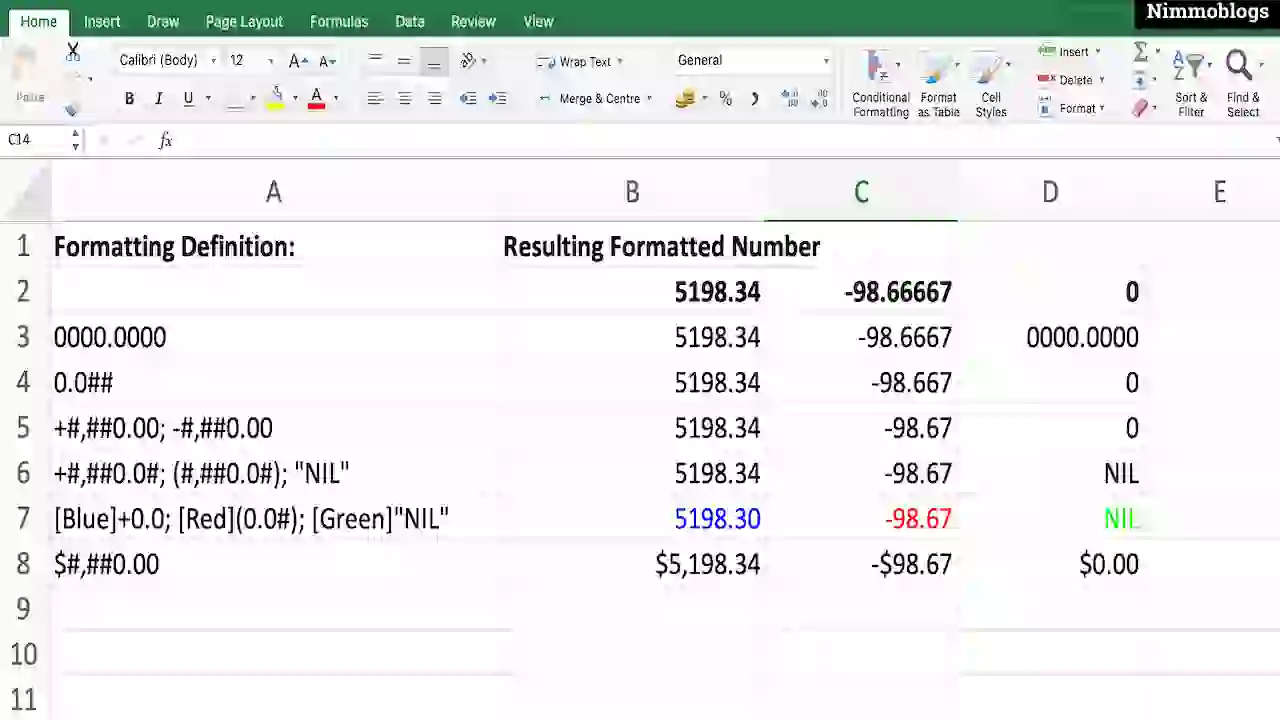Select the Italic formatting icon
Viewport: 1280px width, 720px height.
click(x=158, y=98)
